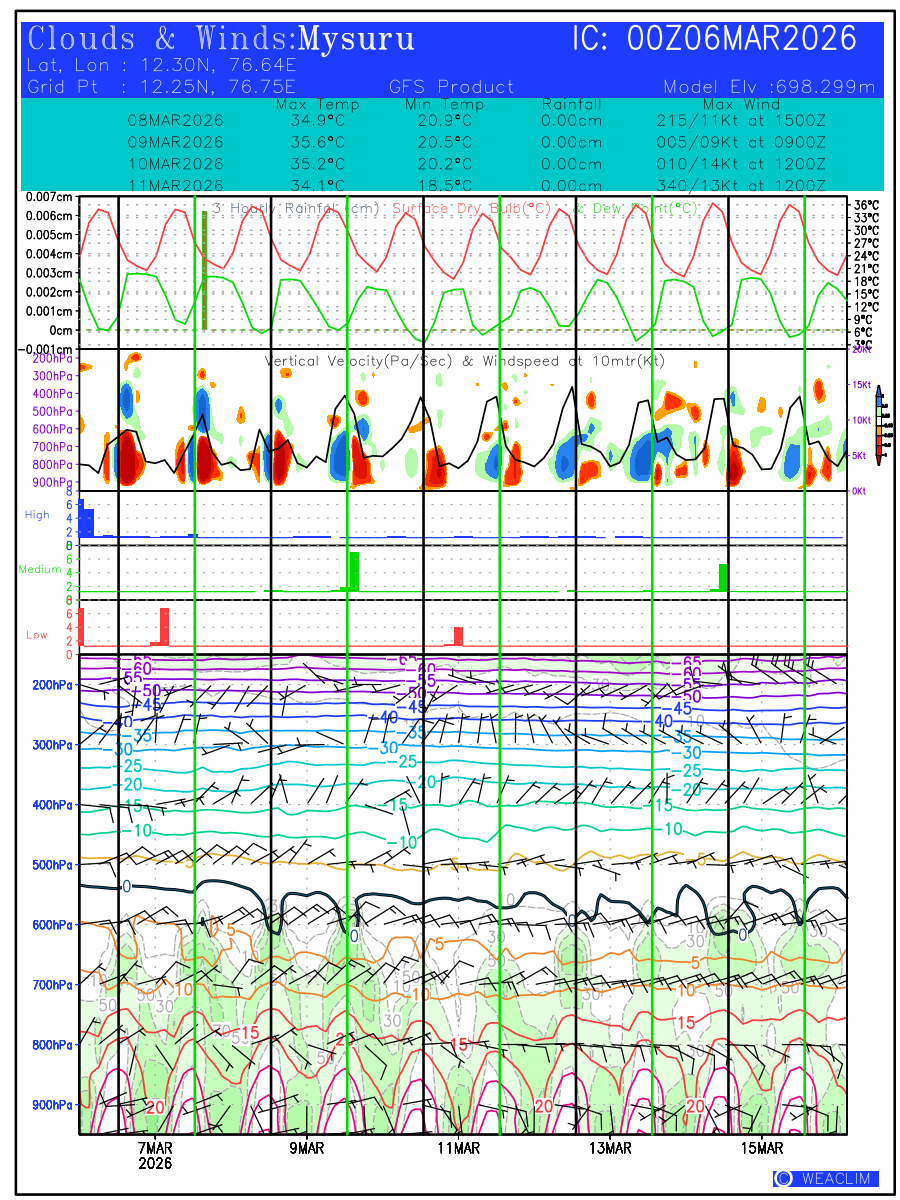Click the Model Elv :698.299m text
Screen dimensions: 900x1200
pyautogui.click(x=769, y=87)
